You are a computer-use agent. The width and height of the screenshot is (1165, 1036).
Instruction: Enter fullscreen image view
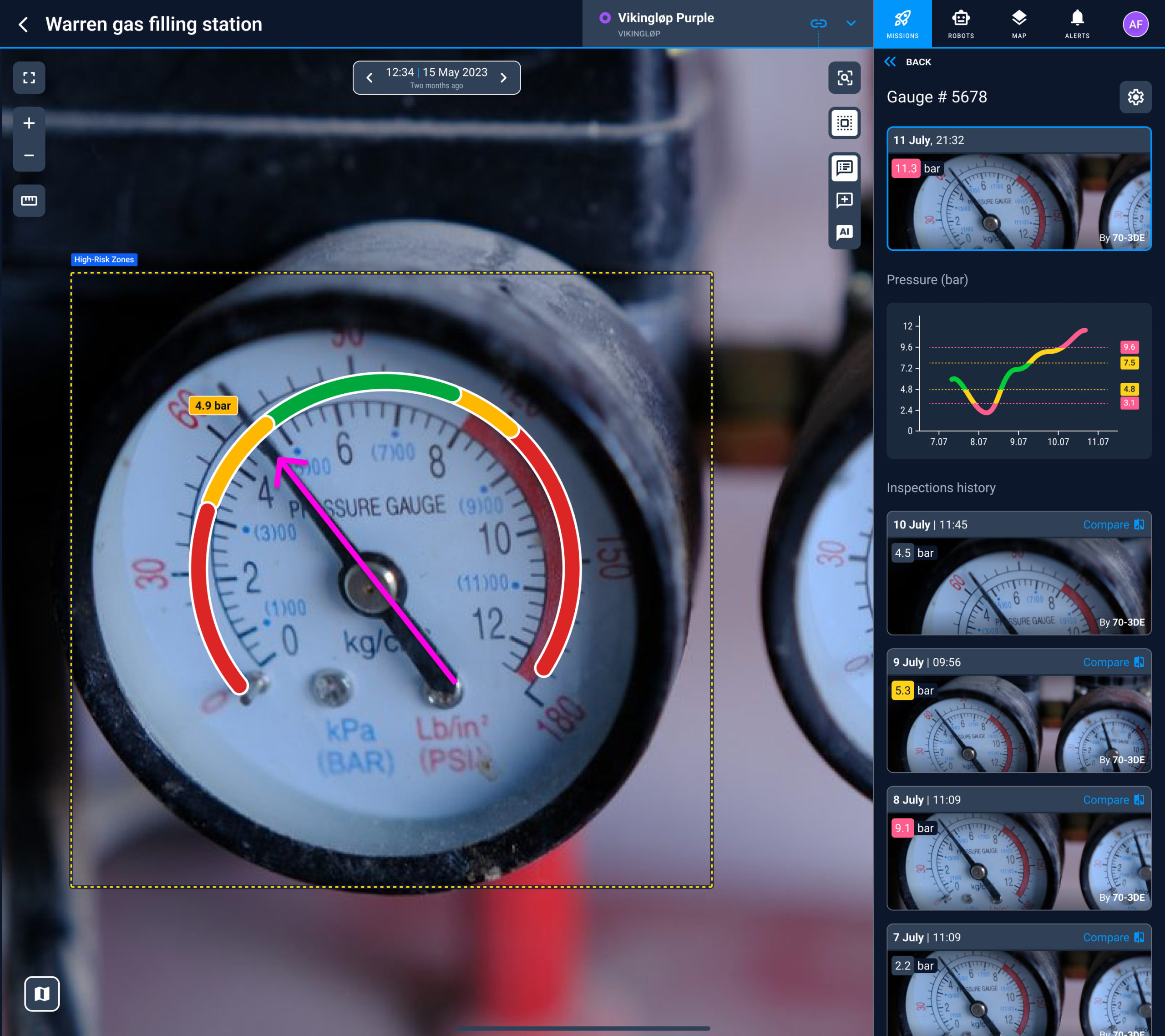pyautogui.click(x=29, y=77)
